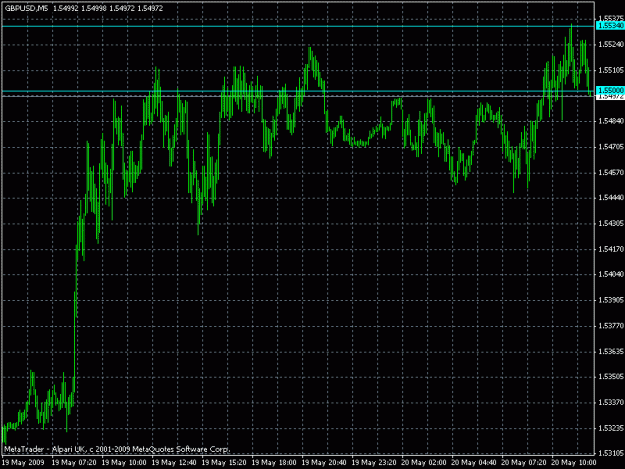This screenshot has width=625, height=469.
Task: Click the 1.53635 price scale label
Action: point(611,351)
